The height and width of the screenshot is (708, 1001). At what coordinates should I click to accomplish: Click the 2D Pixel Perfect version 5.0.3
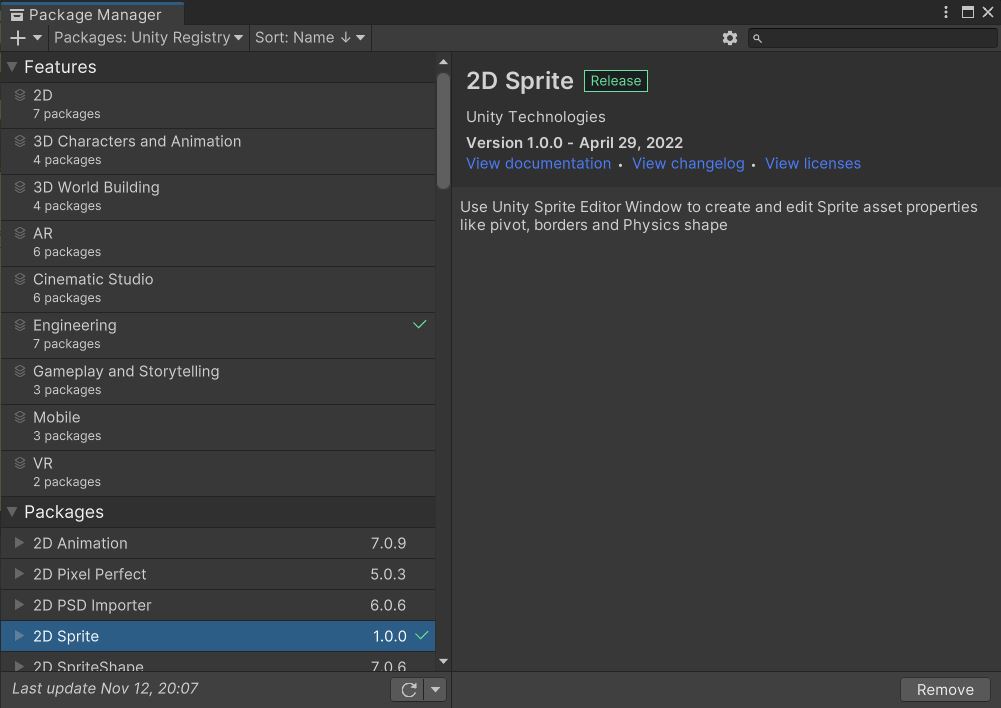coord(388,574)
